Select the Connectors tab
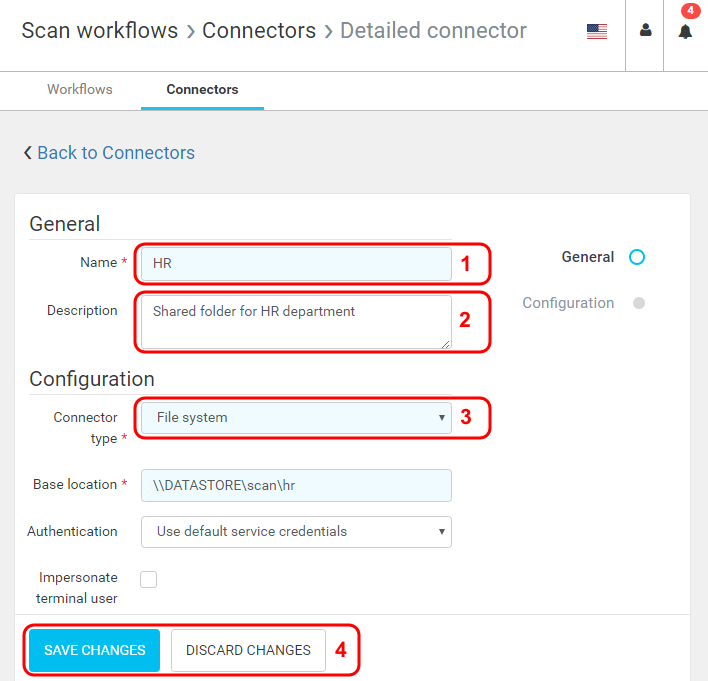Viewport: 708px width, 681px height. (202, 90)
